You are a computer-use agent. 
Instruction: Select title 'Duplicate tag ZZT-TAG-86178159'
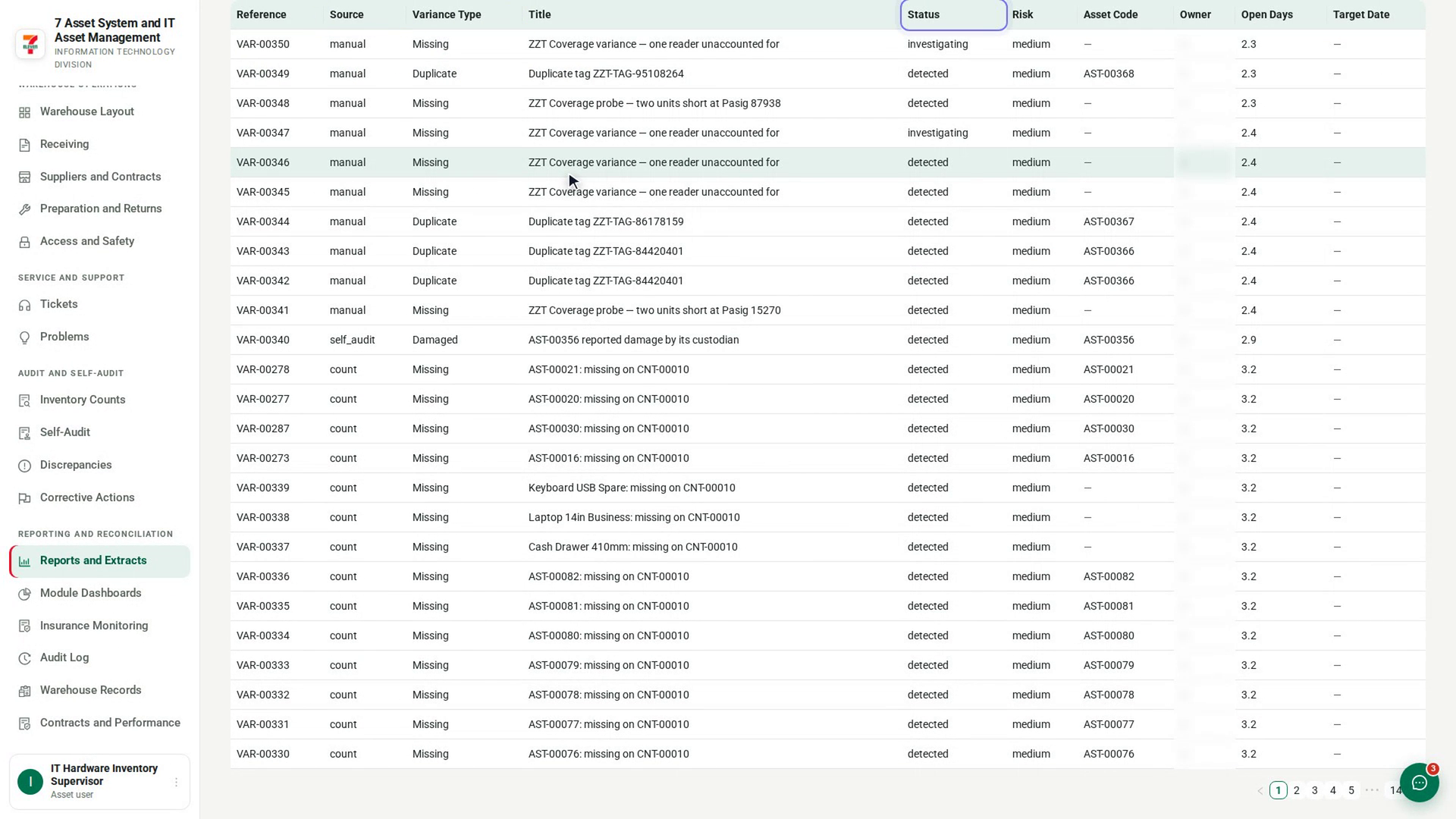point(606,221)
